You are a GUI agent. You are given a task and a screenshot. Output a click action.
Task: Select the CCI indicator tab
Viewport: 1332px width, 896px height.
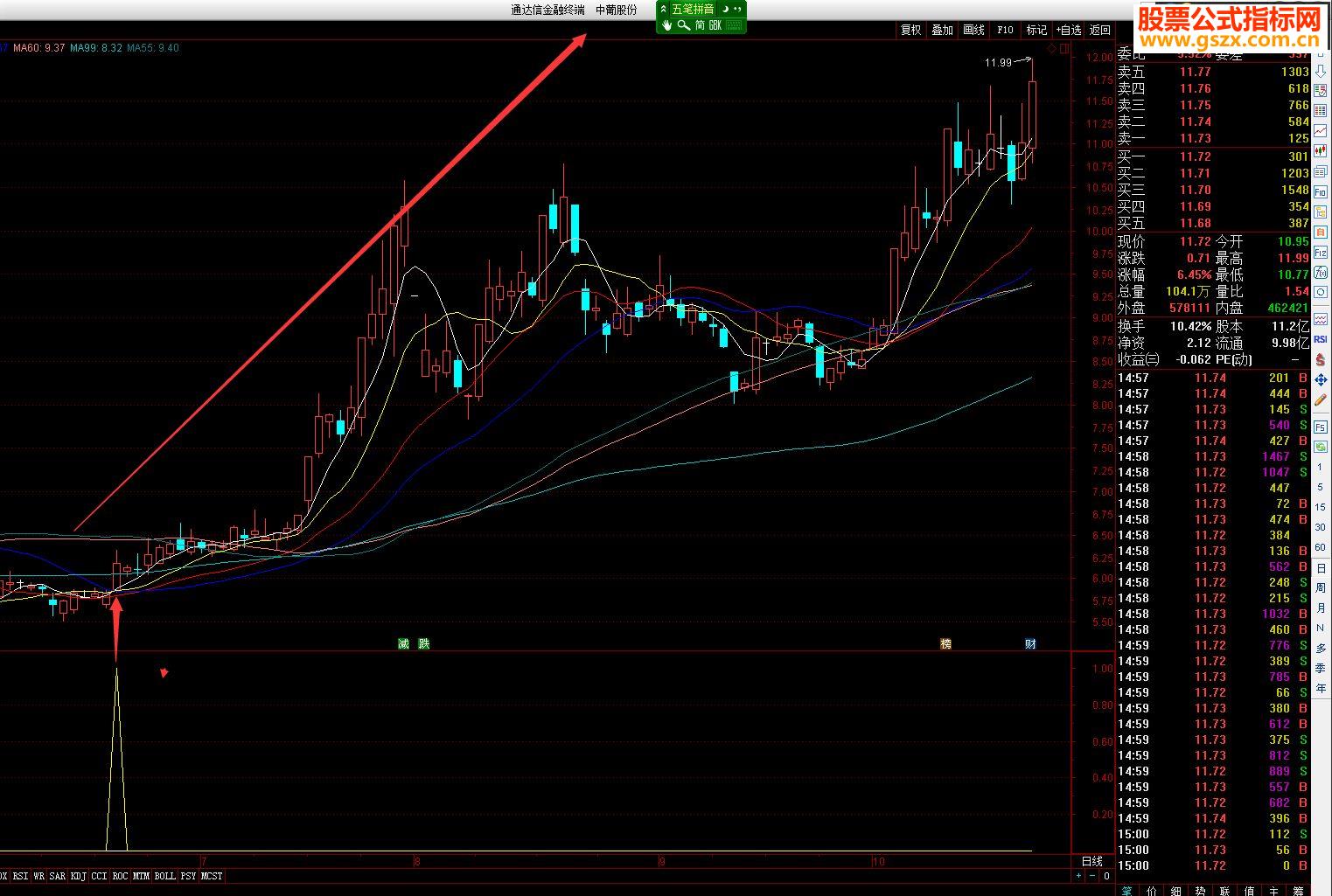(99, 875)
